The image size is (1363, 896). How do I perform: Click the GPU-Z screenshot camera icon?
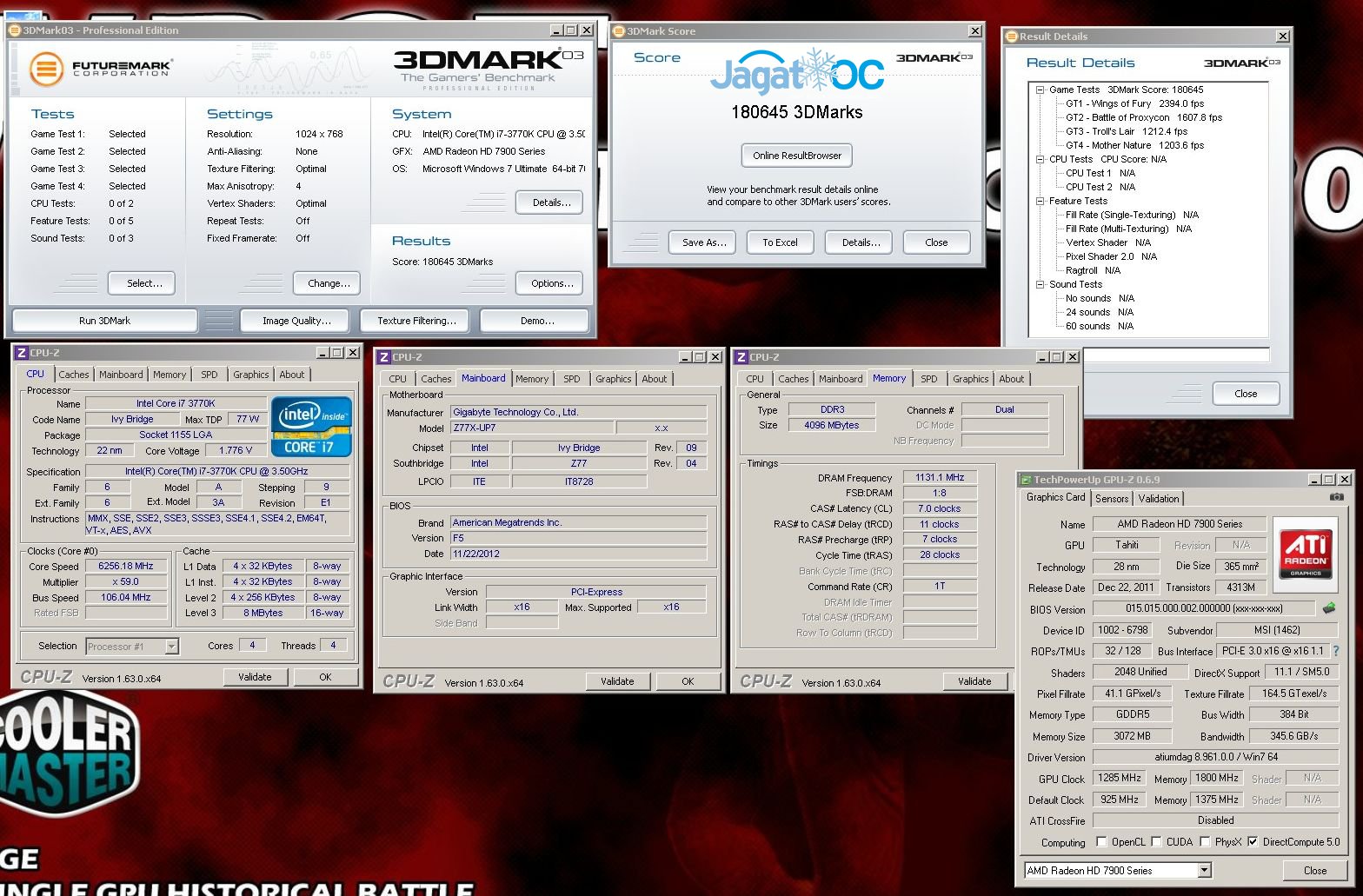1336,497
